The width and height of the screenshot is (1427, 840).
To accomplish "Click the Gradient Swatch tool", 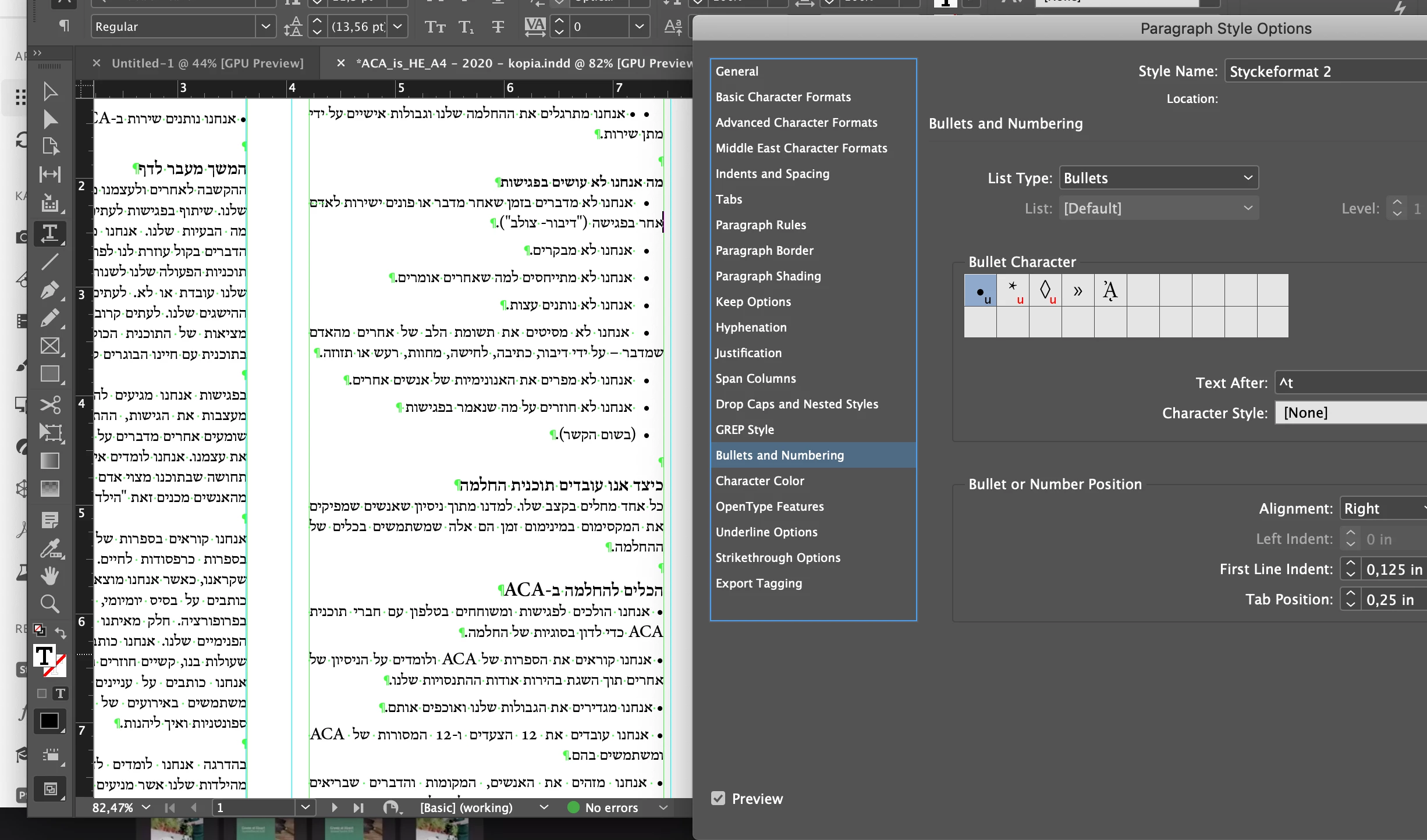I will tap(50, 461).
